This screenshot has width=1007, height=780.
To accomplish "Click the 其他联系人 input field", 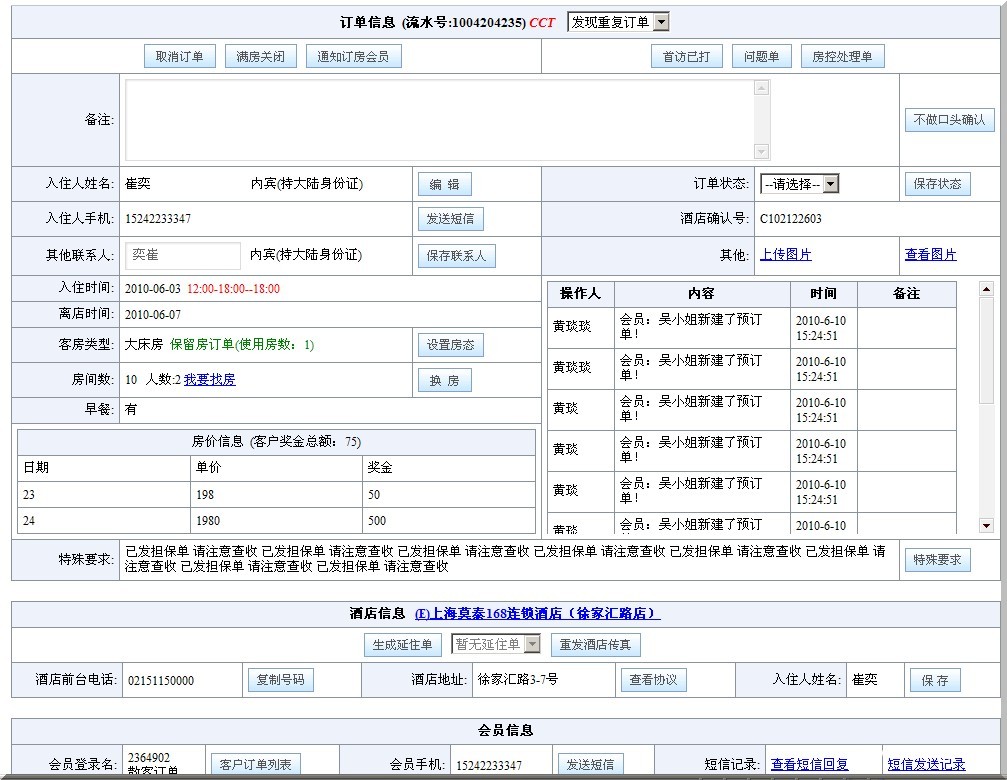I will point(183,255).
